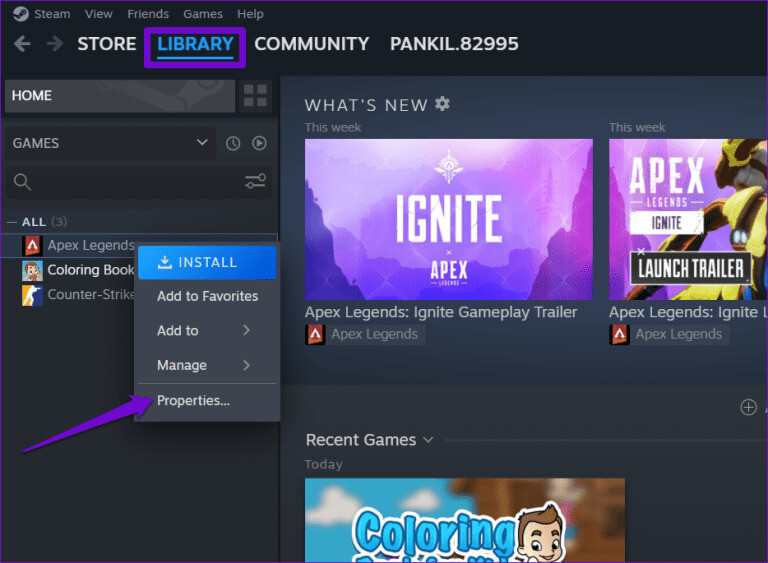This screenshot has width=768, height=563.
Task: Sort by recent activity clock icon
Action: point(233,143)
